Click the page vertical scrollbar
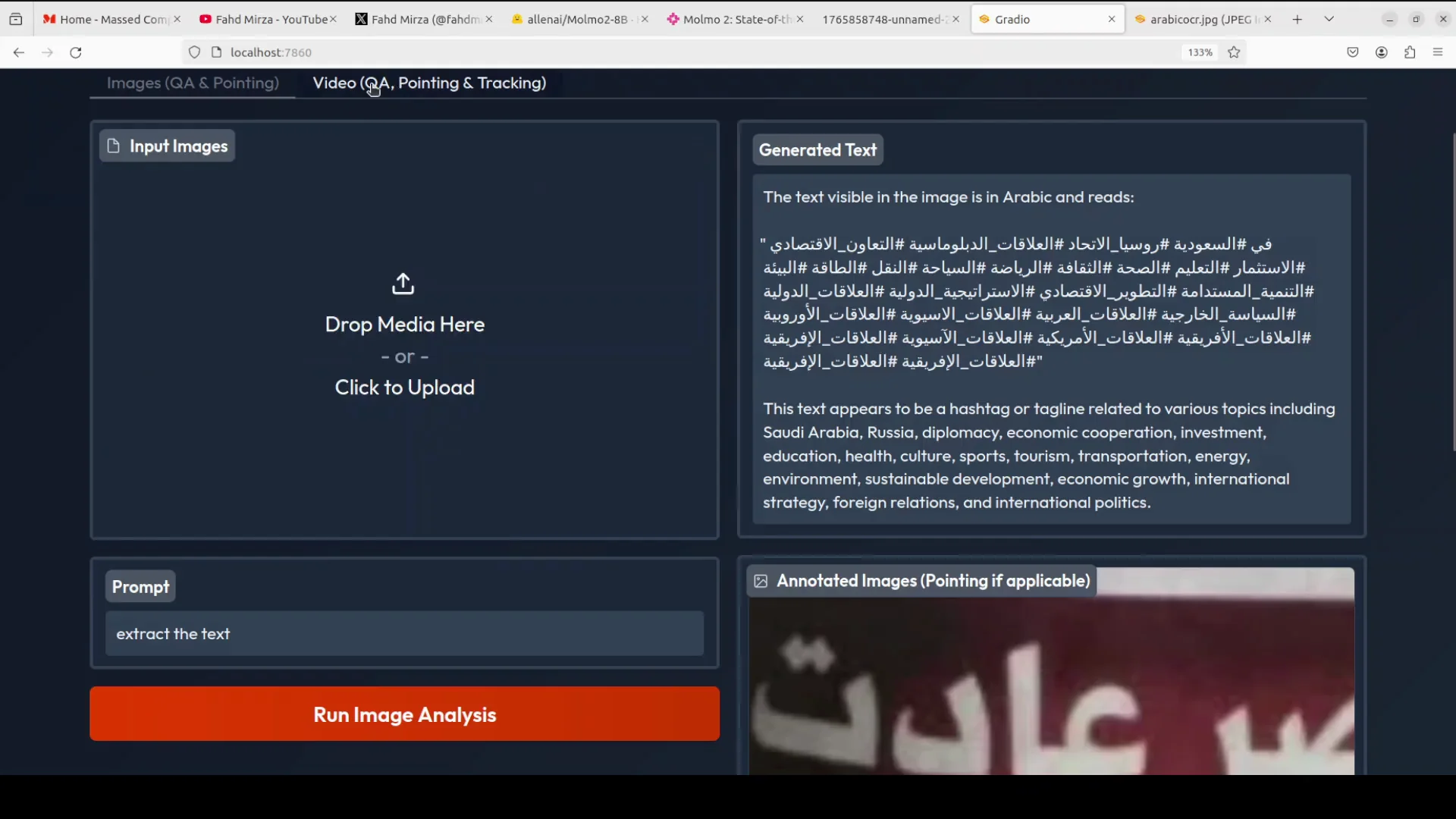This screenshot has height=819, width=1456. click(x=1453, y=292)
